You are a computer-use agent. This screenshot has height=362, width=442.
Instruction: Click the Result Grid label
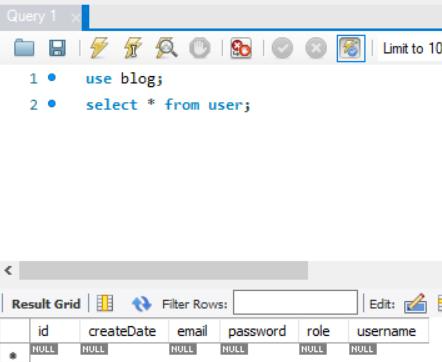coord(46,304)
